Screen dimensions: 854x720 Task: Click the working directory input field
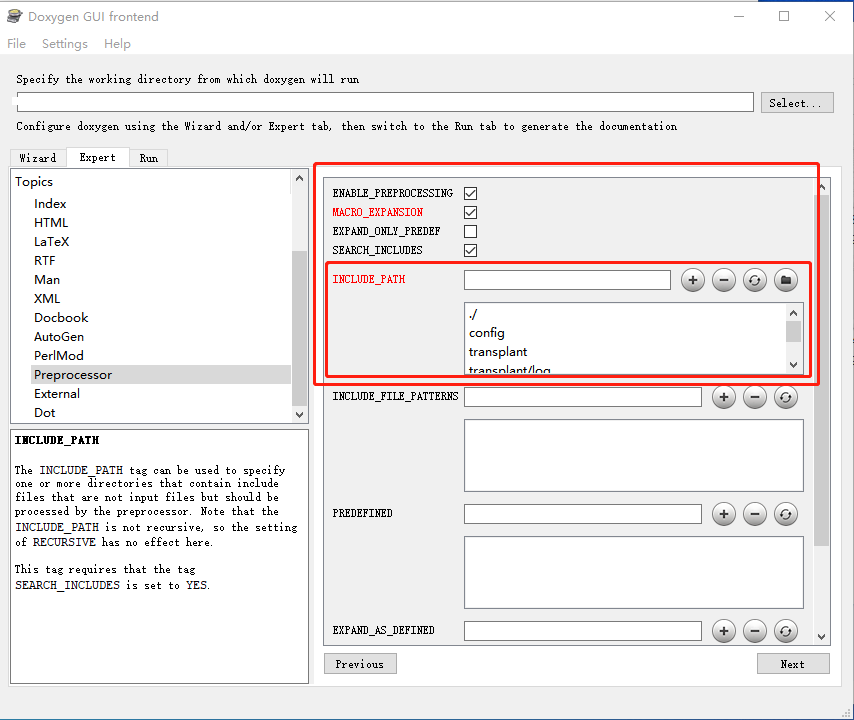point(385,102)
